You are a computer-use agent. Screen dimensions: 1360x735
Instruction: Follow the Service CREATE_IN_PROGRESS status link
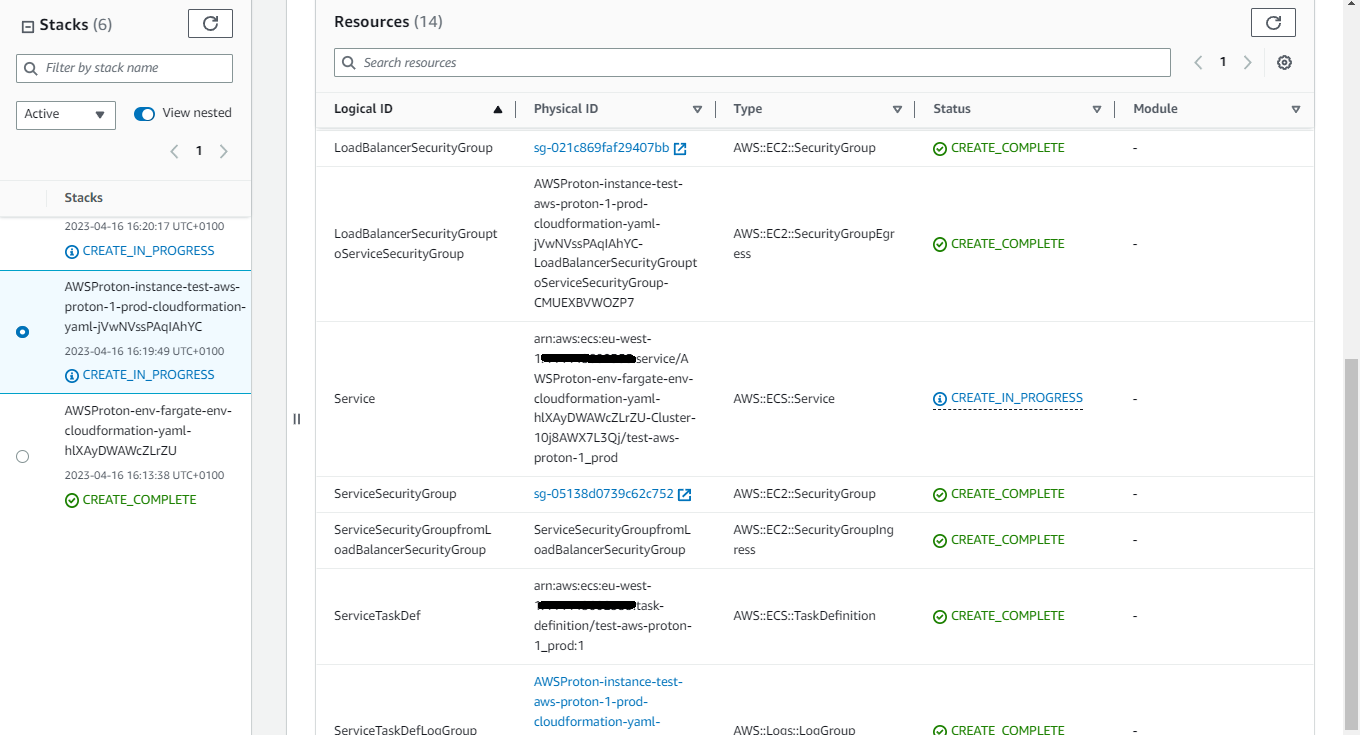click(1007, 398)
